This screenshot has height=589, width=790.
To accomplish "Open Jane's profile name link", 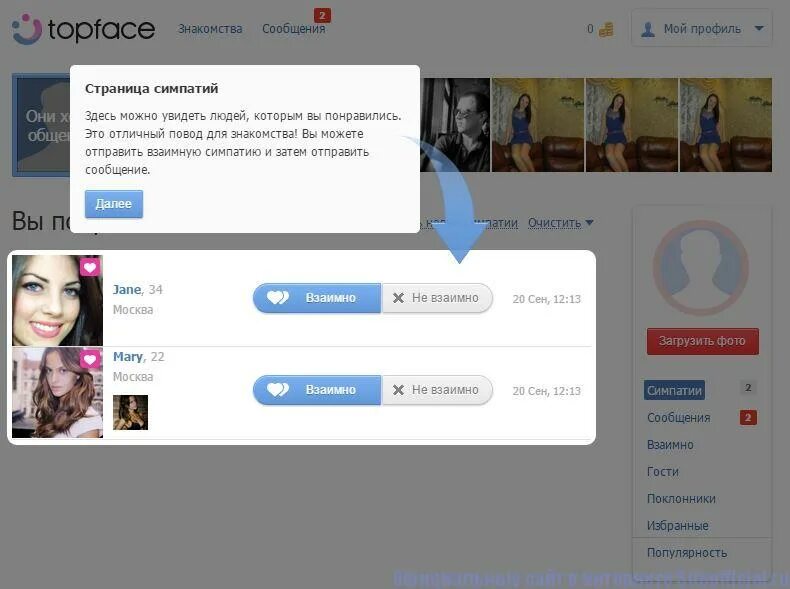I will point(127,290).
